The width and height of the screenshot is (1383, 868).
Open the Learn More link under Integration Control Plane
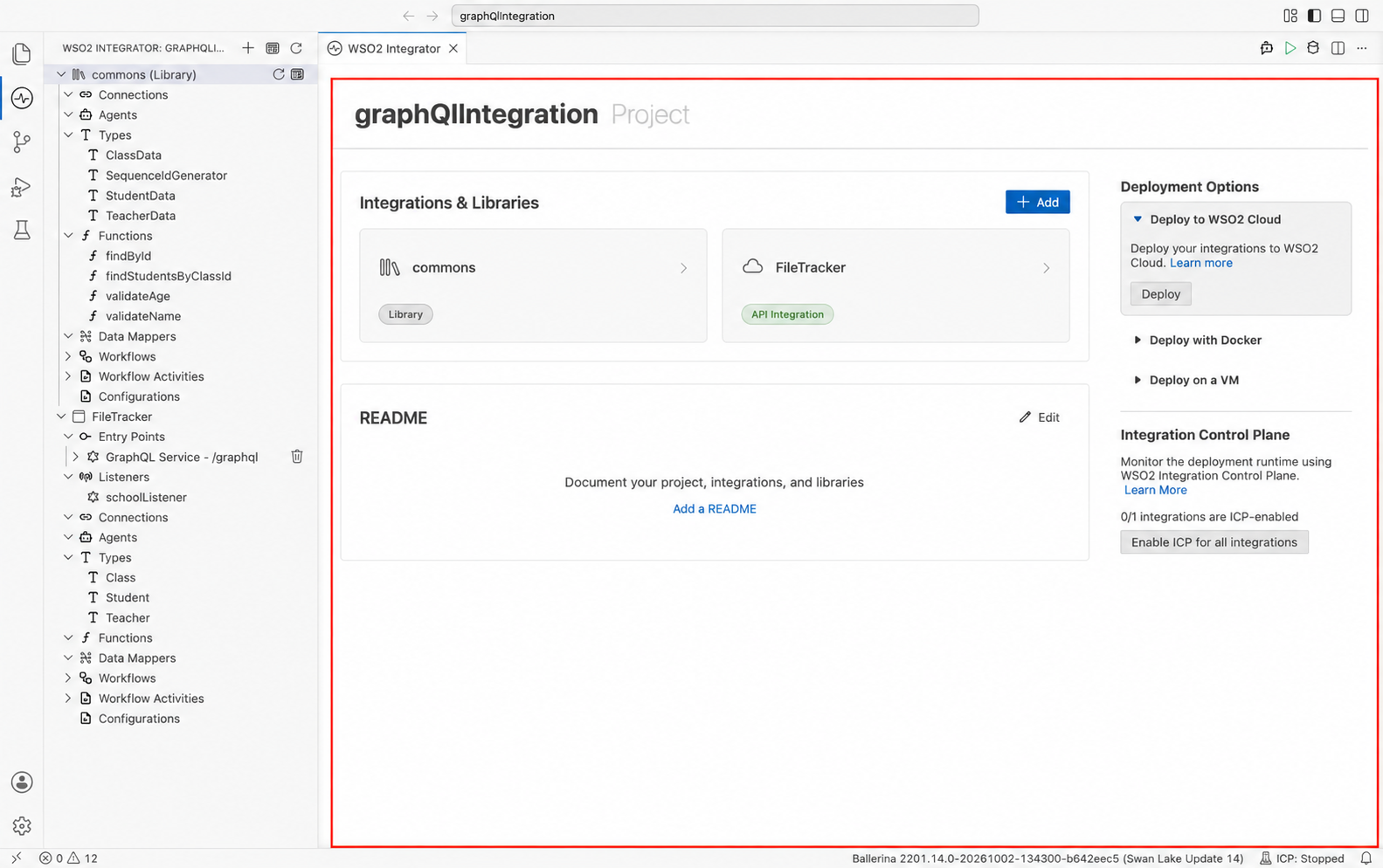pyautogui.click(x=1155, y=490)
